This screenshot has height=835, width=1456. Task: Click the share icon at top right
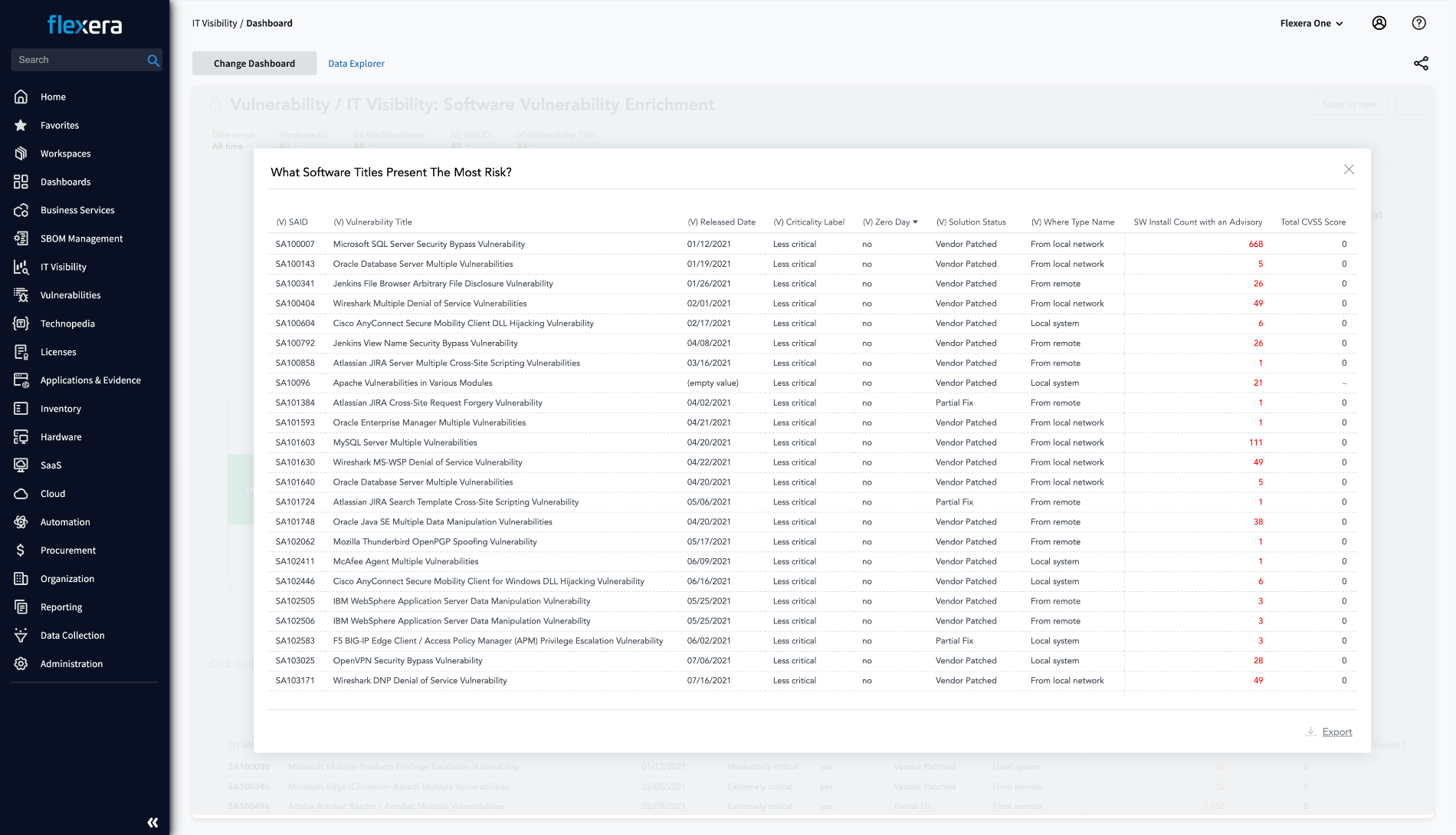tap(1421, 64)
